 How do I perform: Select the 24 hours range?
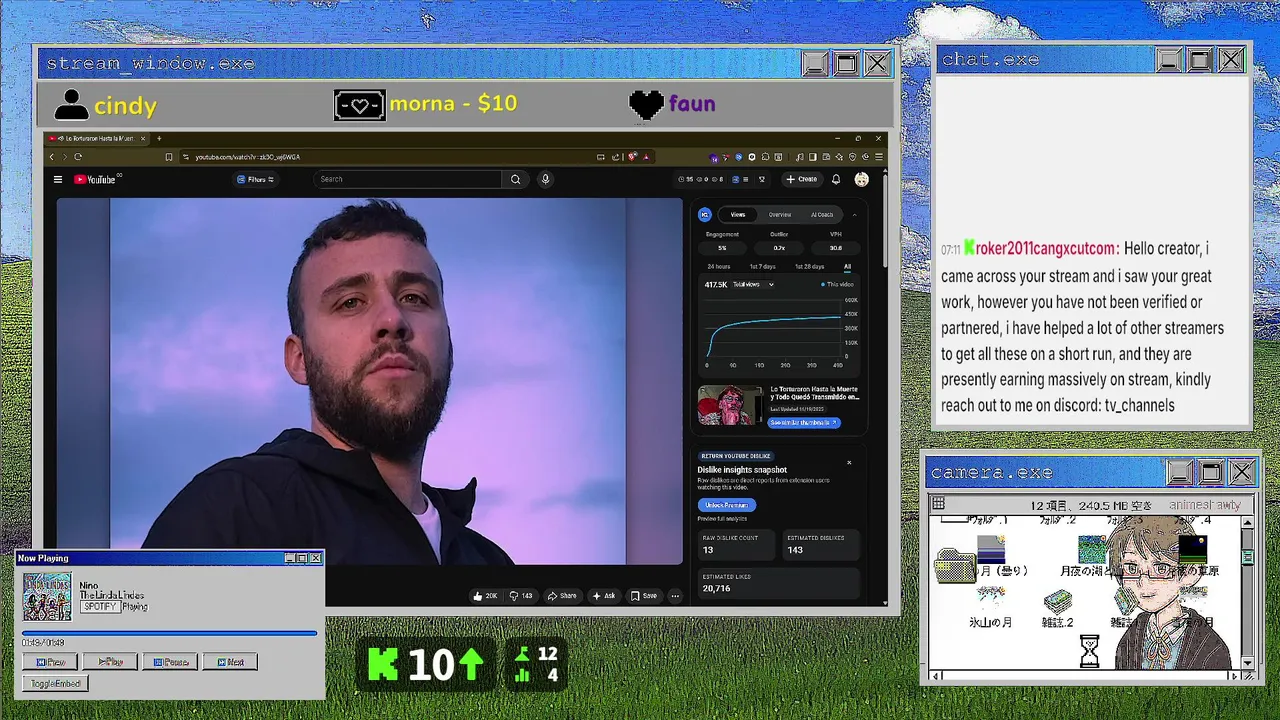719,267
